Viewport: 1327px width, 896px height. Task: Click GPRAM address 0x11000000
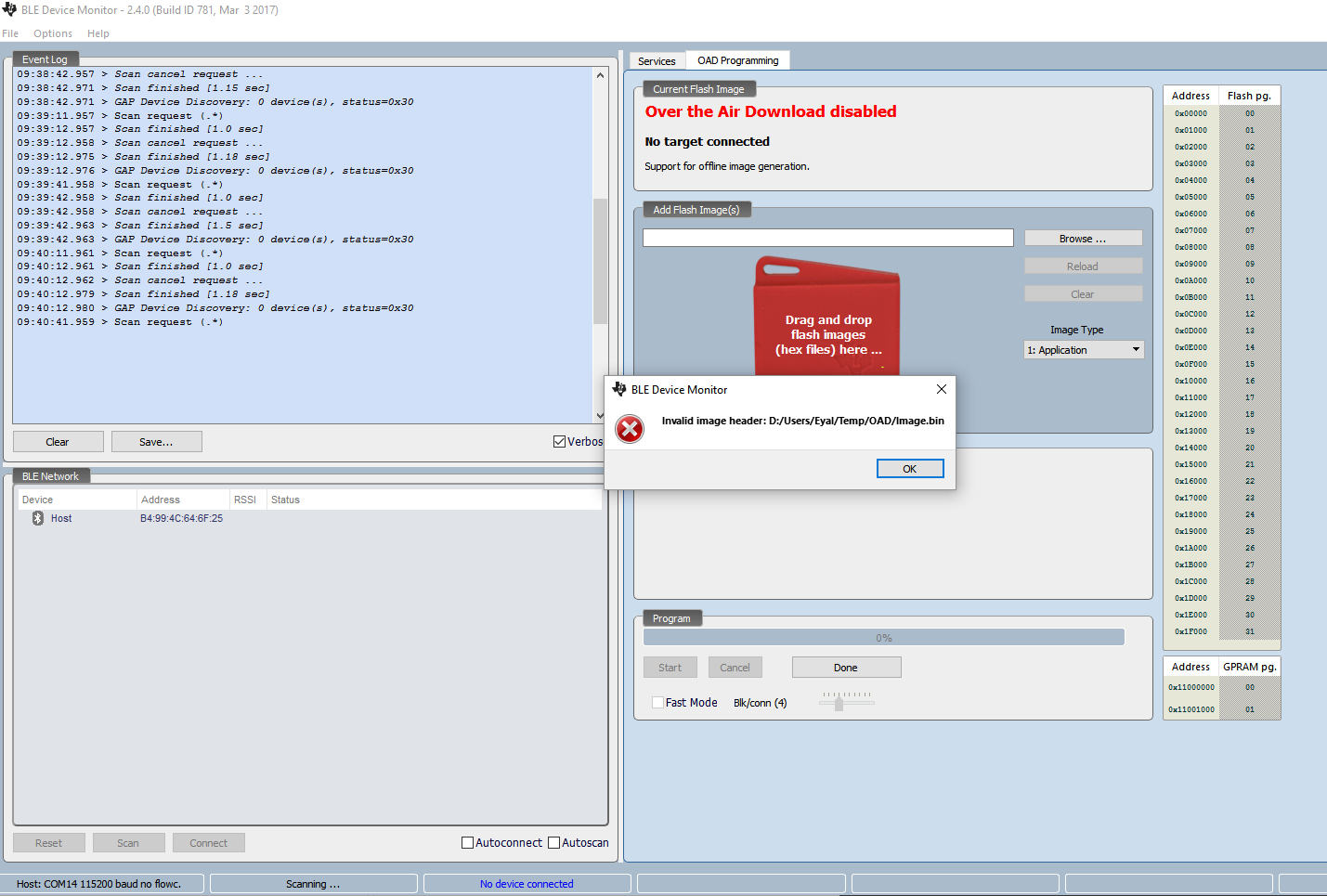pos(1191,687)
